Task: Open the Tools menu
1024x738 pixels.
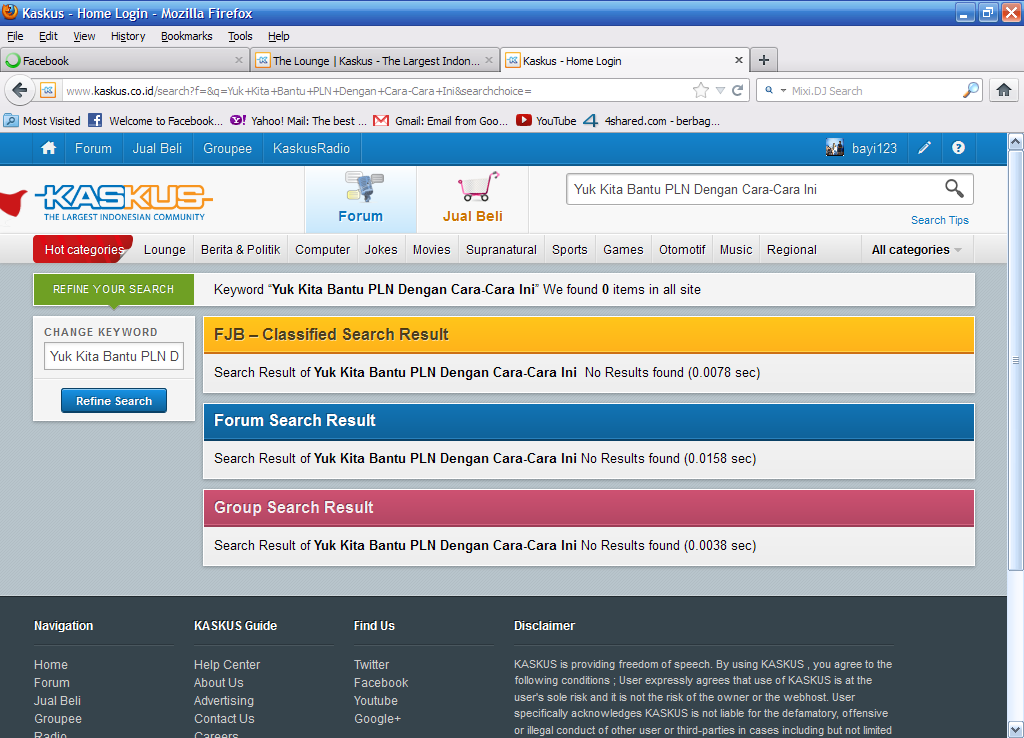Action: (x=240, y=36)
